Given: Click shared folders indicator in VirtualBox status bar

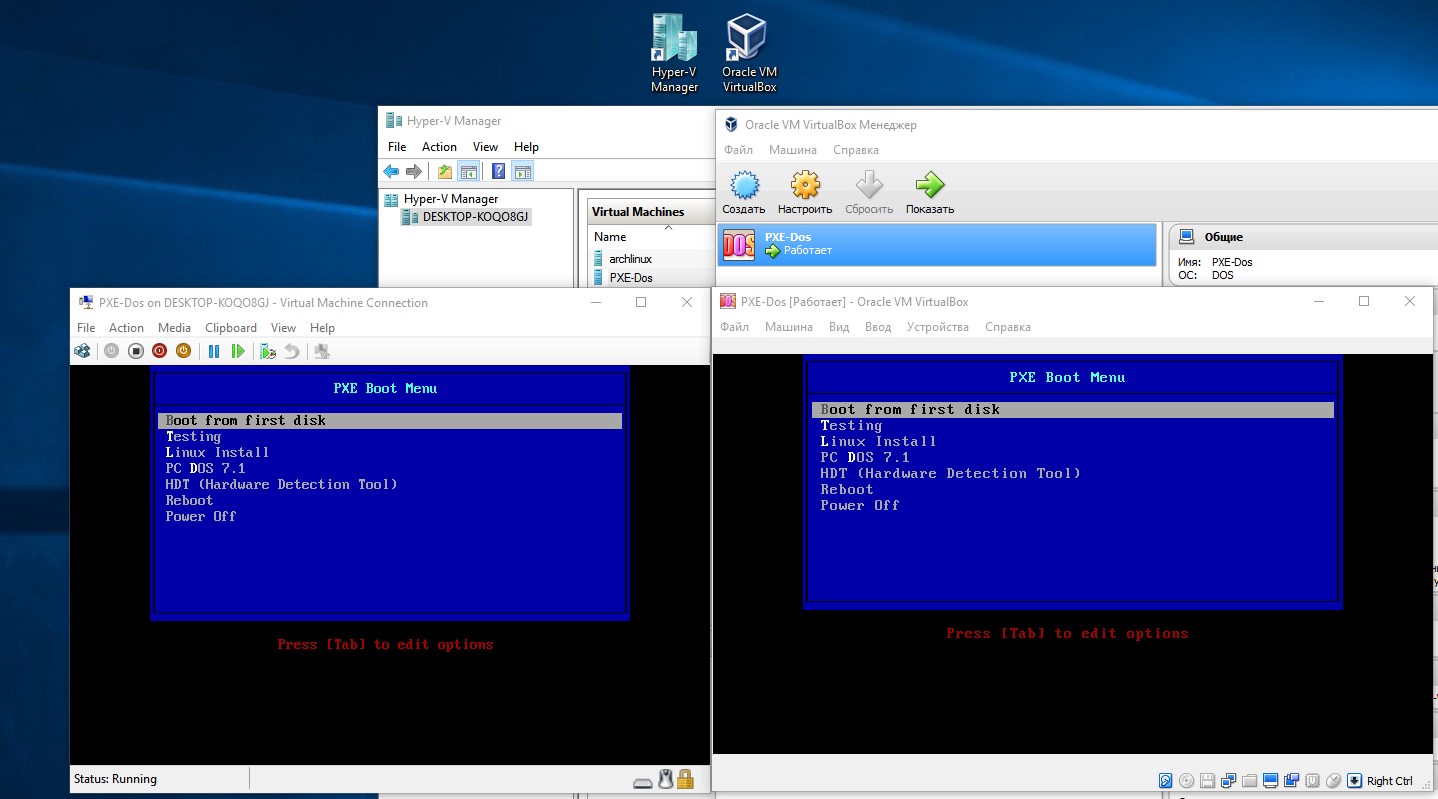Looking at the screenshot, I should tap(1249, 781).
